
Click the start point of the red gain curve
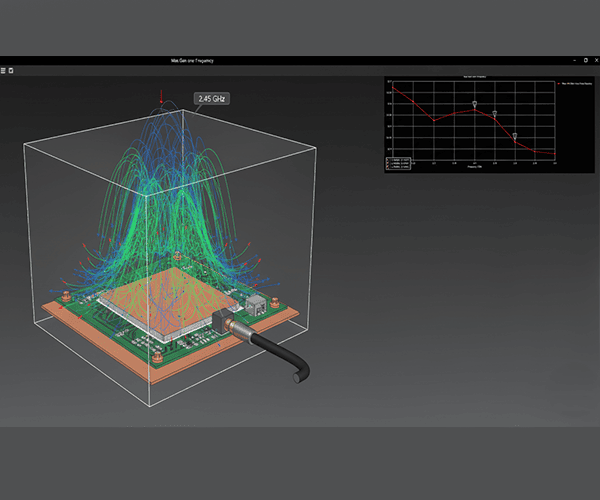(392, 85)
